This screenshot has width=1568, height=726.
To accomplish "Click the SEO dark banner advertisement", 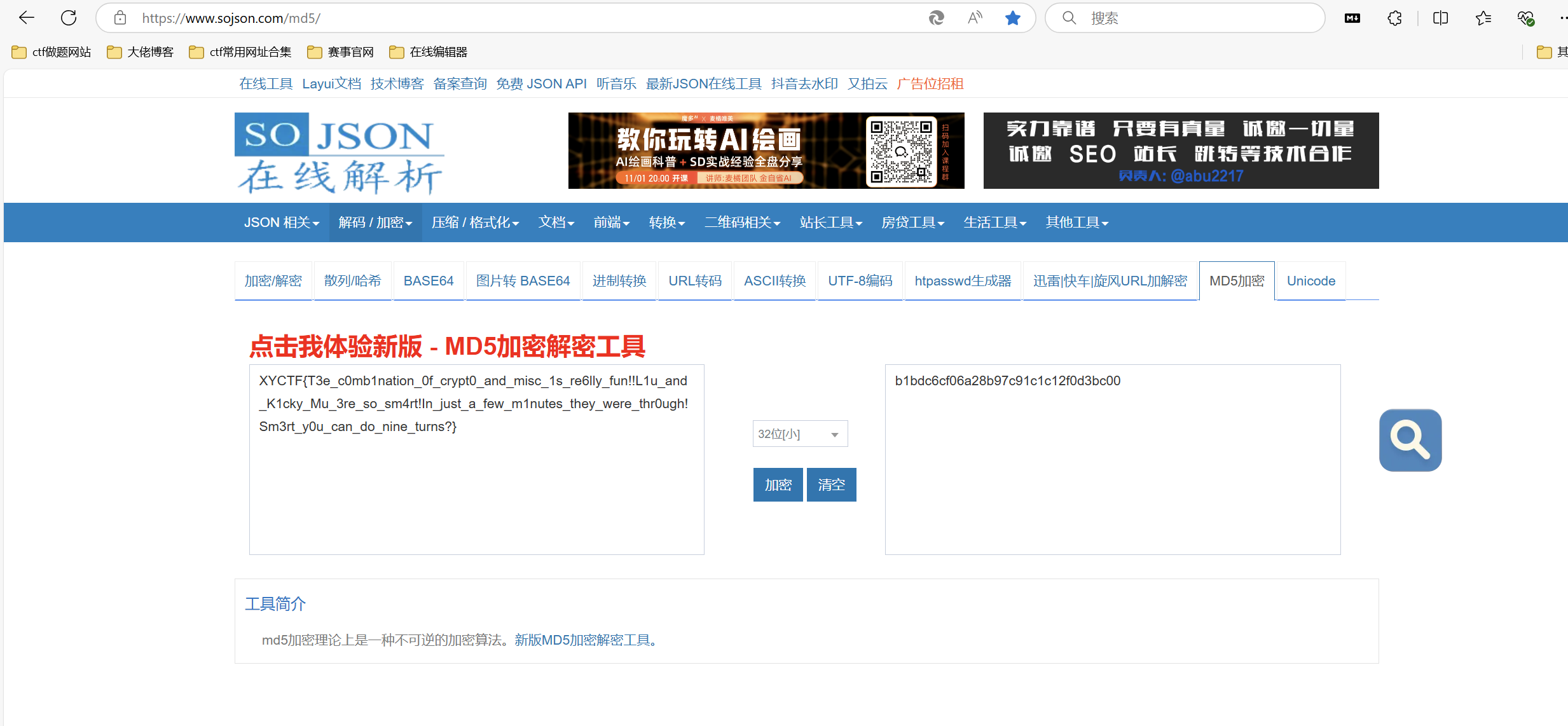I will point(1181,151).
